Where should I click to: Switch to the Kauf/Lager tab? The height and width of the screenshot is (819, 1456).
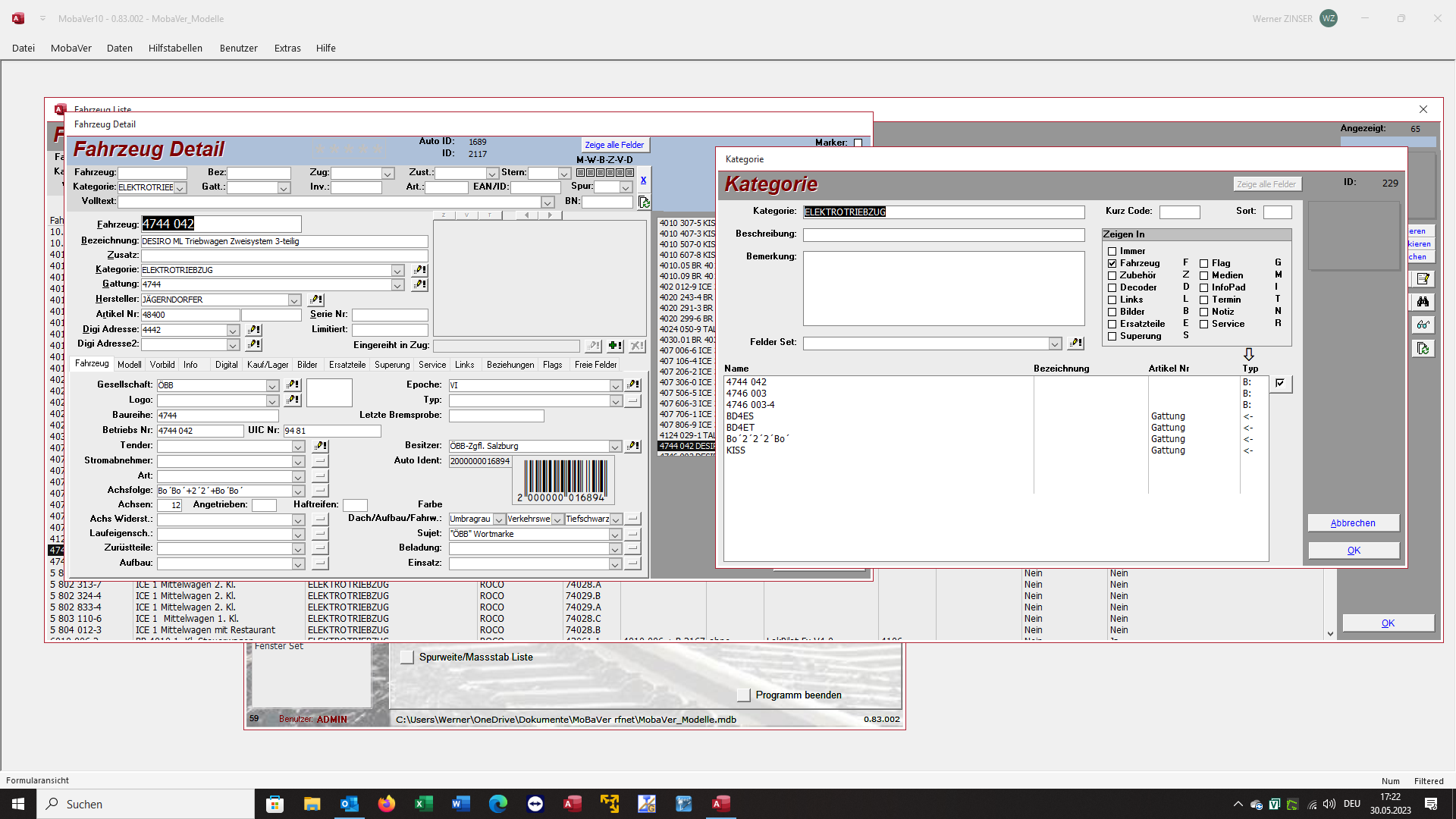(x=268, y=365)
